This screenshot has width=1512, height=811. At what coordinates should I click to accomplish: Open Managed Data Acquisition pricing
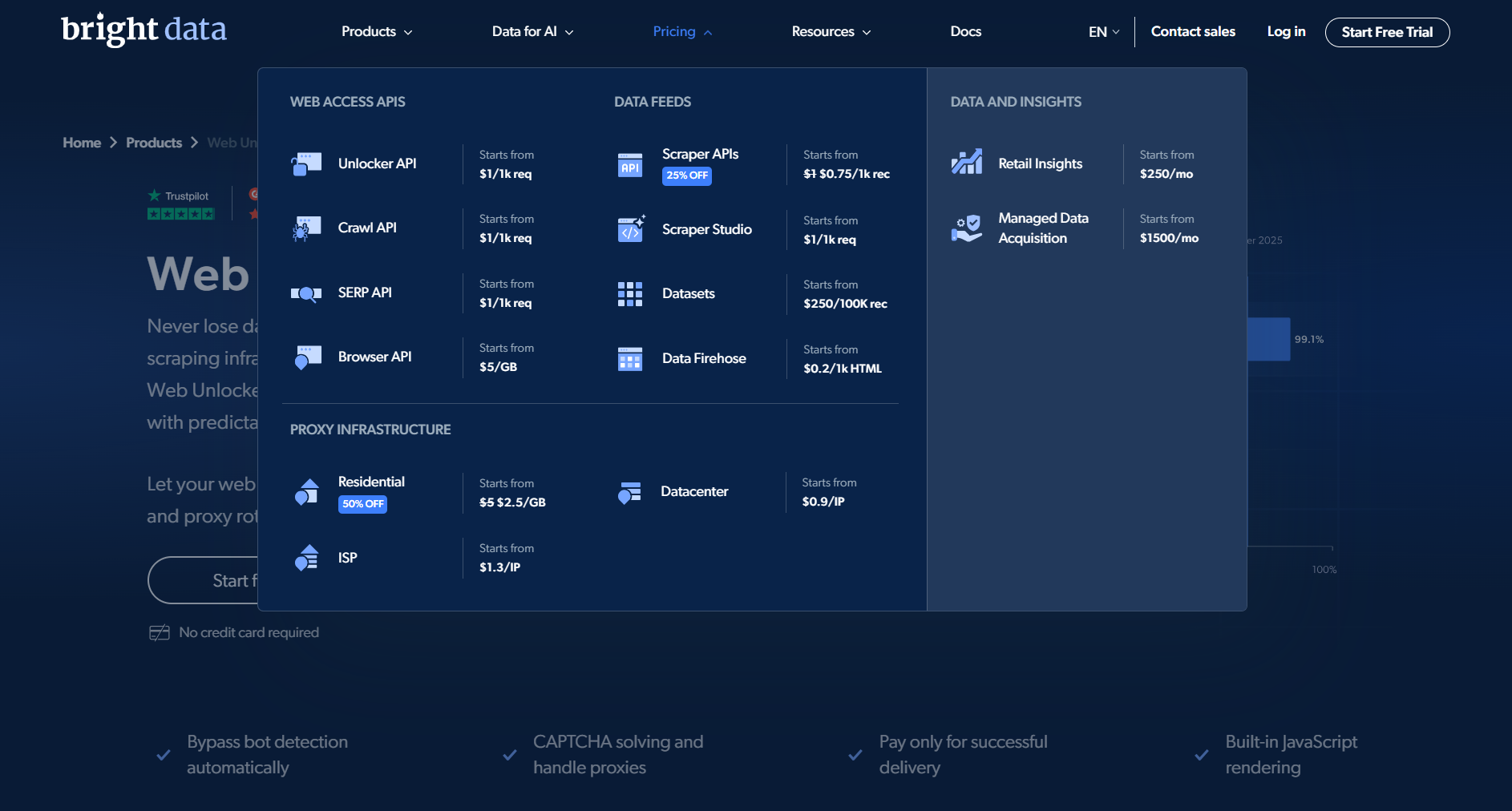click(x=1043, y=228)
